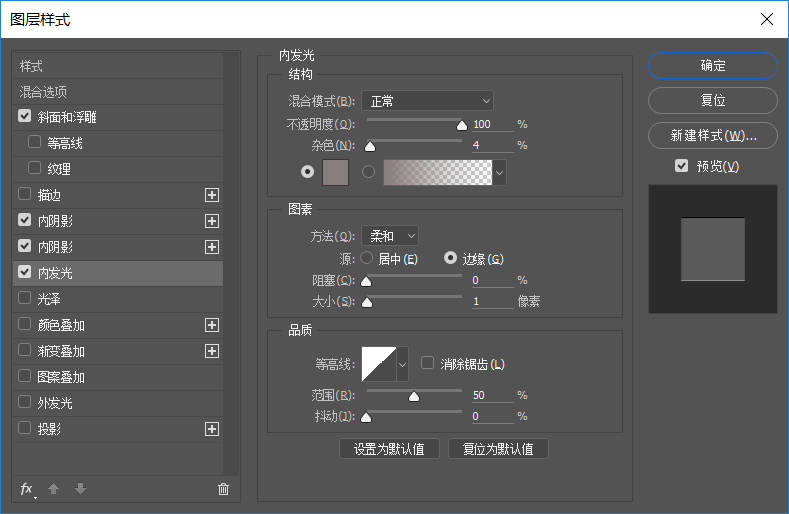Image resolution: width=789 pixels, height=514 pixels.
Task: Click the move effect up arrow
Action: (x=54, y=489)
